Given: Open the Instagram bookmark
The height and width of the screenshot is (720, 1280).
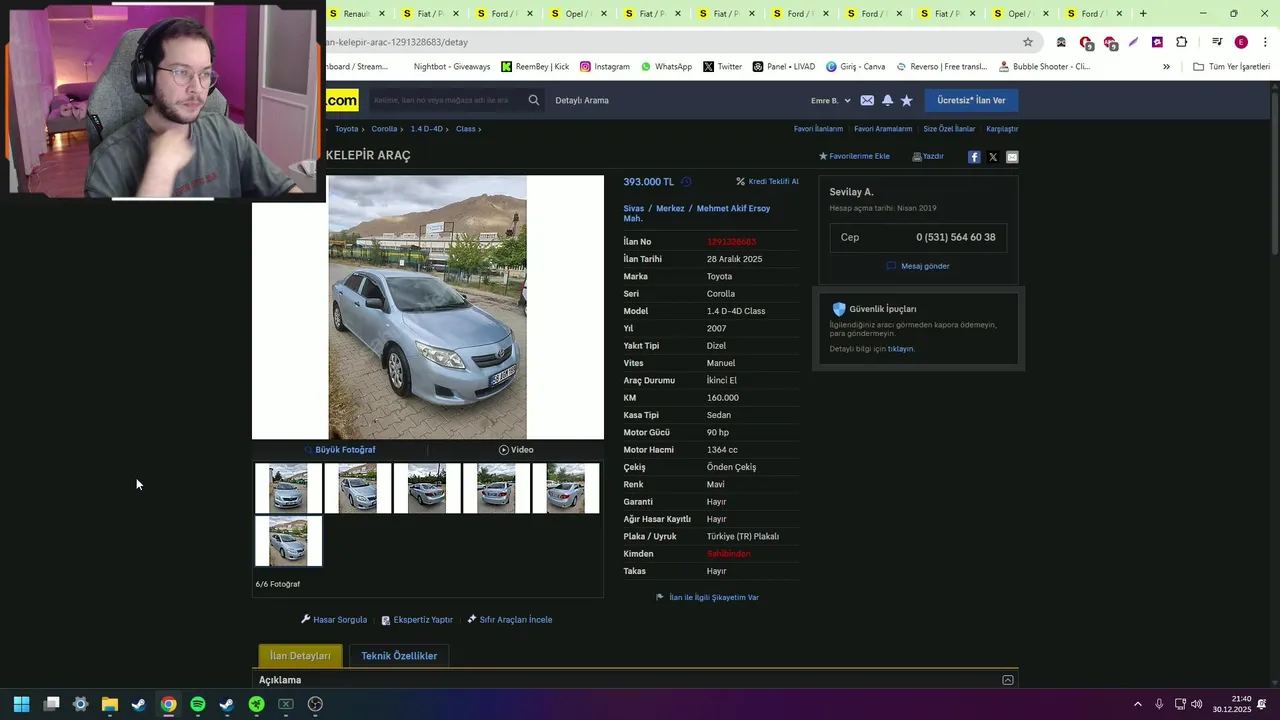Looking at the screenshot, I should [604, 67].
